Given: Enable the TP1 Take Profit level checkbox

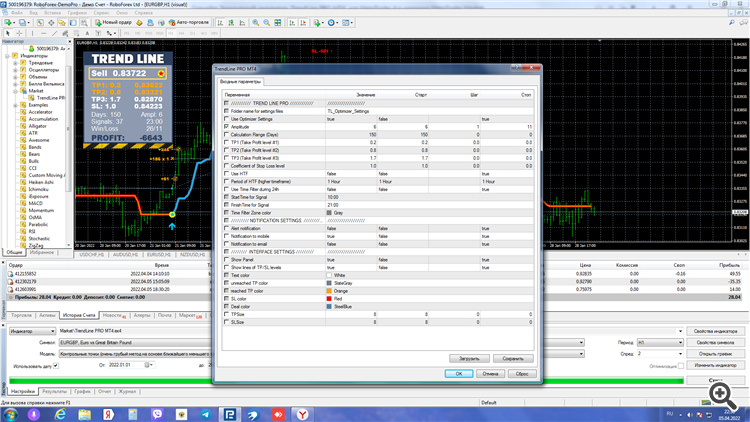Looking at the screenshot, I should (226, 143).
